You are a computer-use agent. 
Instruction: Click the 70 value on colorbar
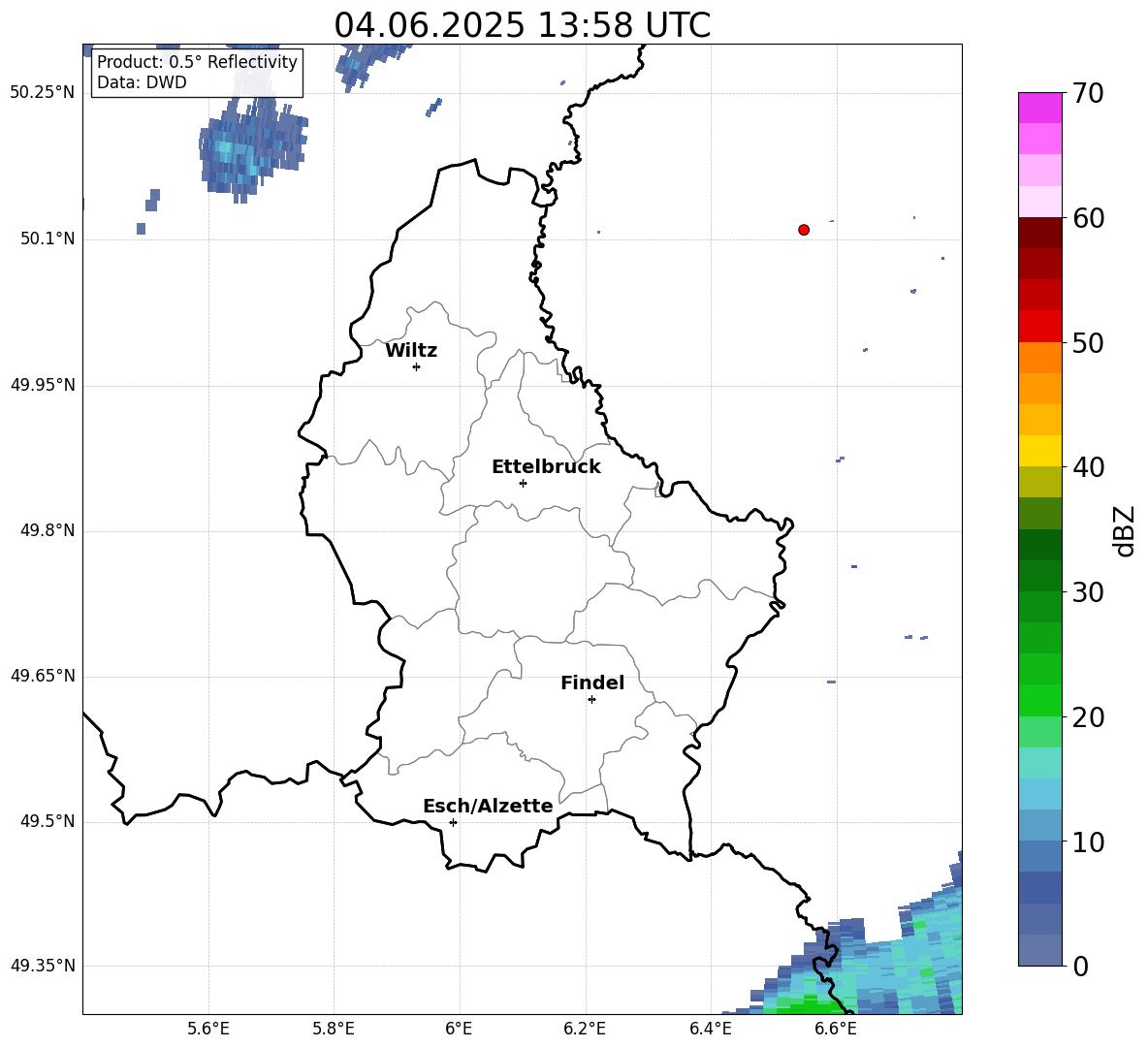(1088, 94)
